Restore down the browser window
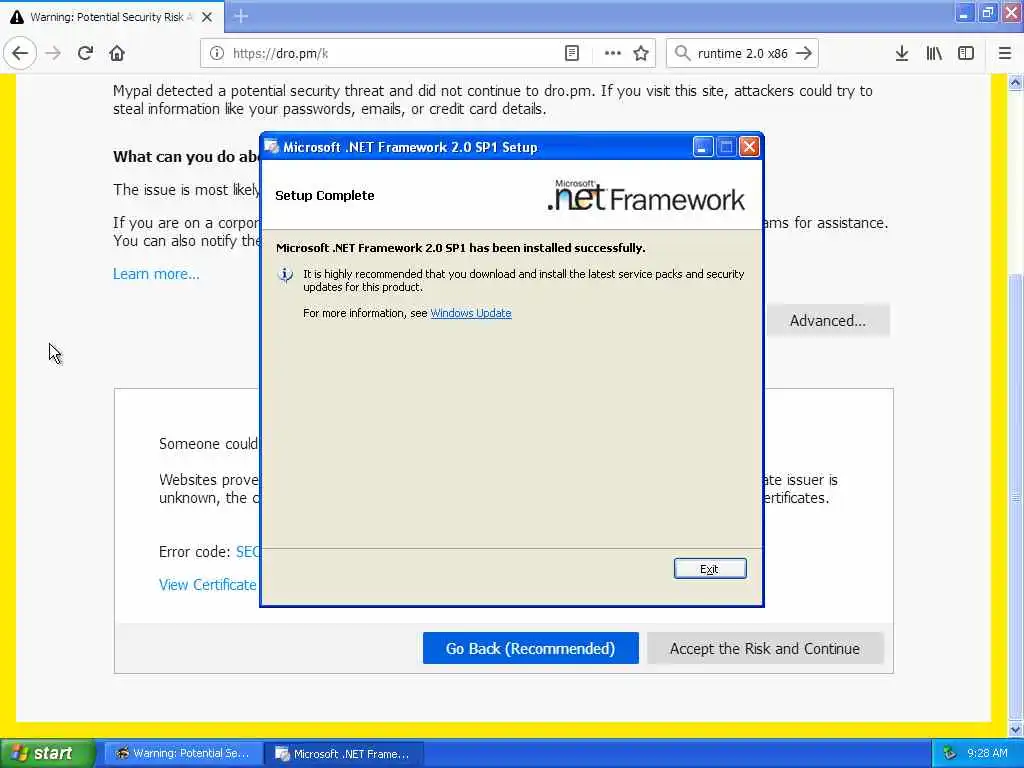Viewport: 1024px width, 768px height. click(987, 12)
